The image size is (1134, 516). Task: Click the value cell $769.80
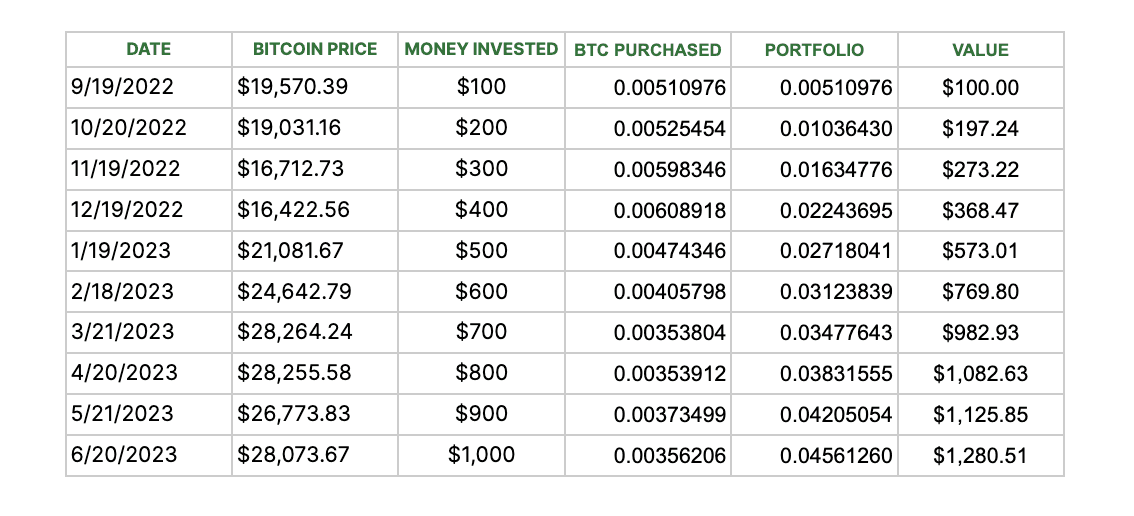981,292
